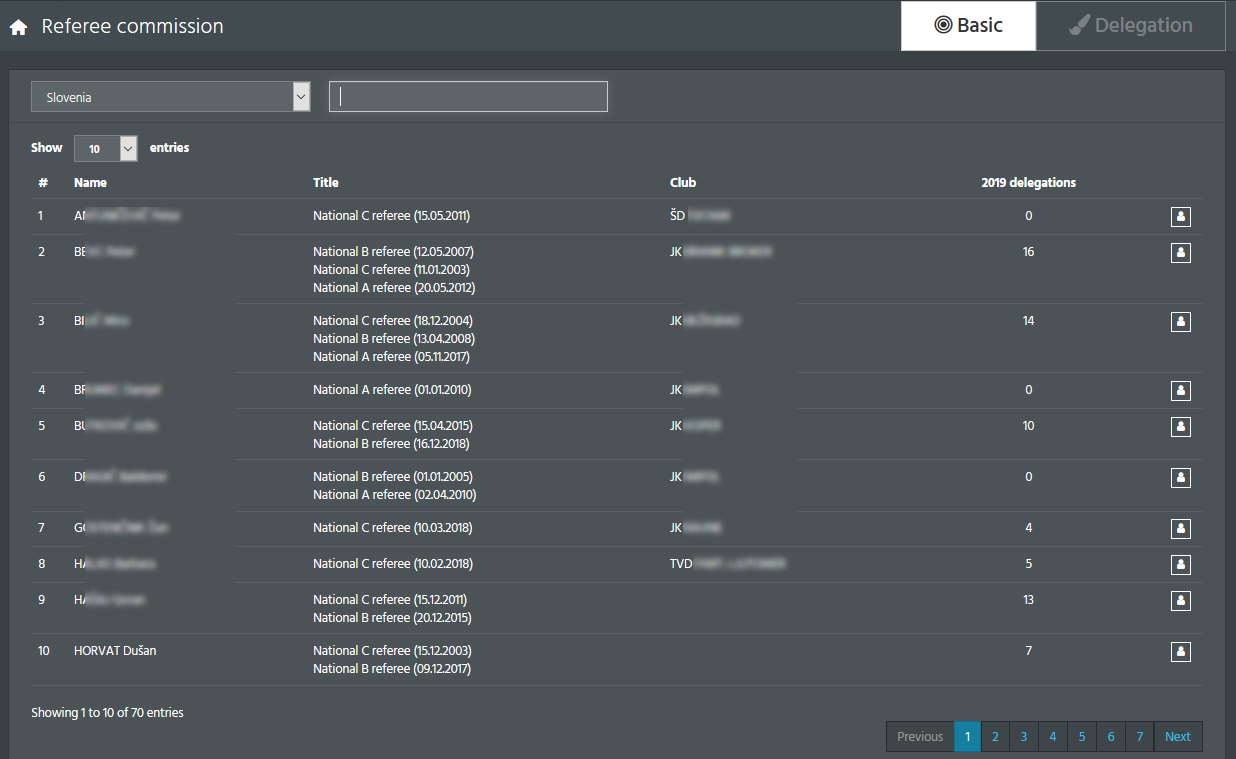Go to page 5

(x=1082, y=737)
